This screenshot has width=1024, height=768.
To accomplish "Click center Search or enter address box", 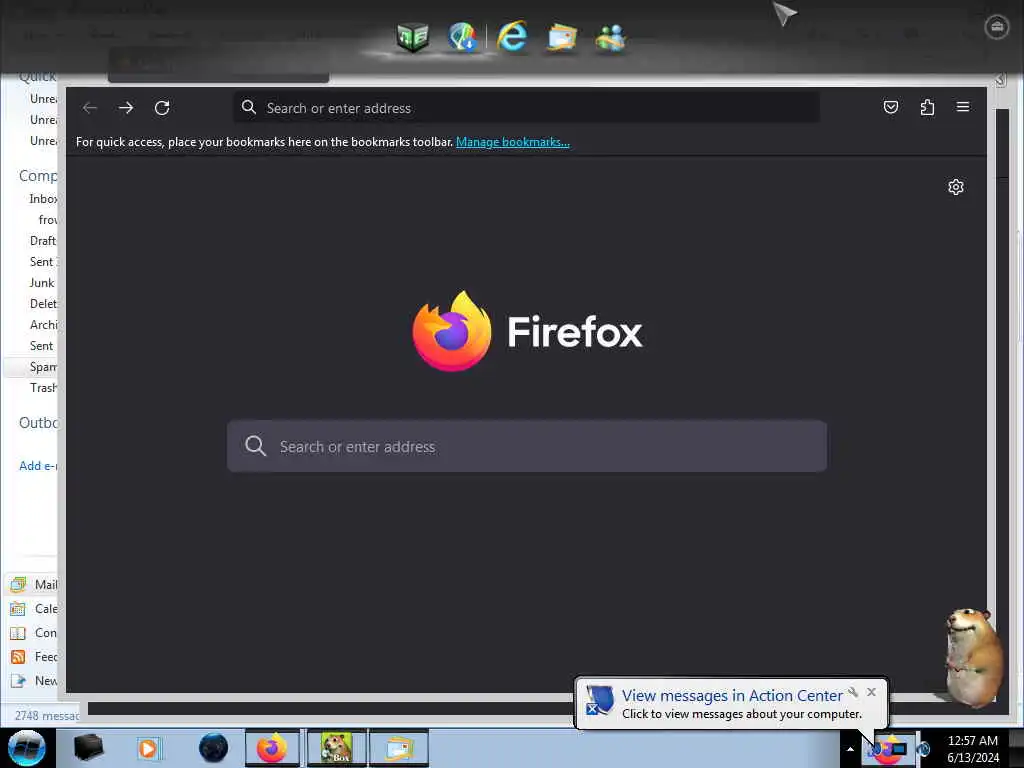I will (x=527, y=446).
